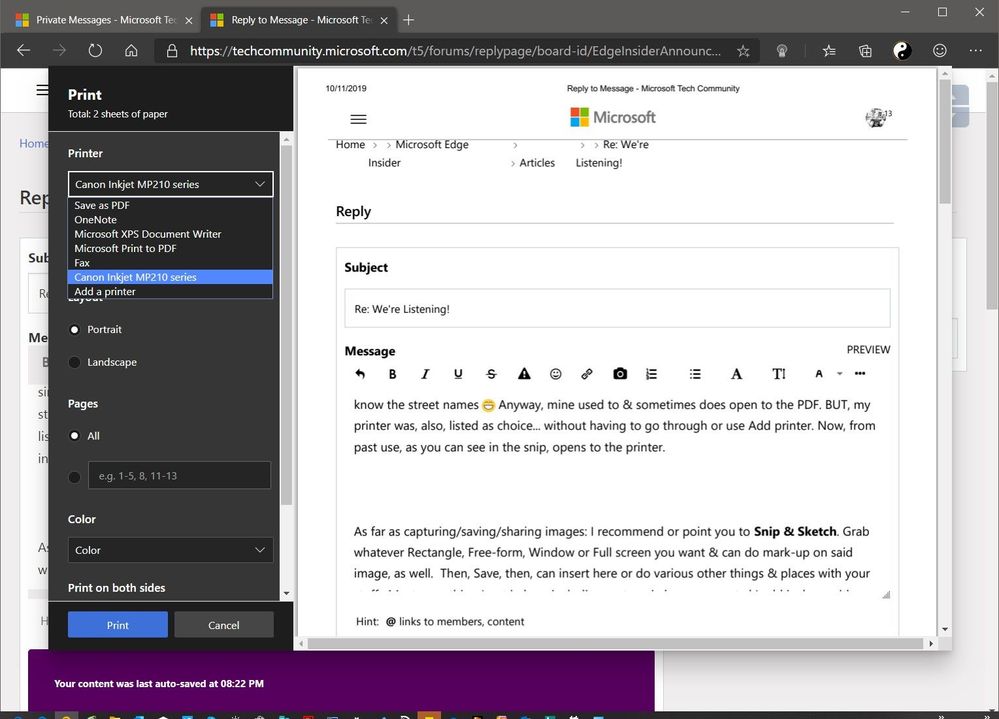Choose OneNote from printer list
The image size is (999, 719).
click(x=170, y=220)
